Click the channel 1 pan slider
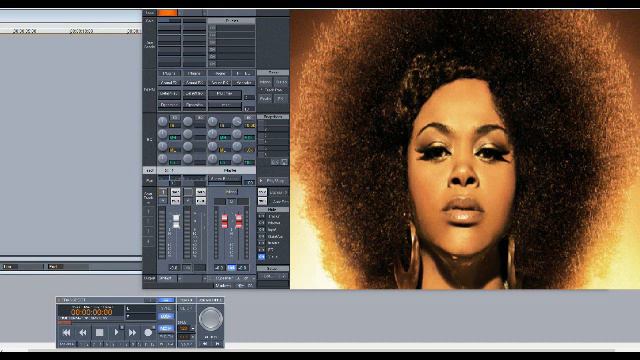 click(x=169, y=179)
